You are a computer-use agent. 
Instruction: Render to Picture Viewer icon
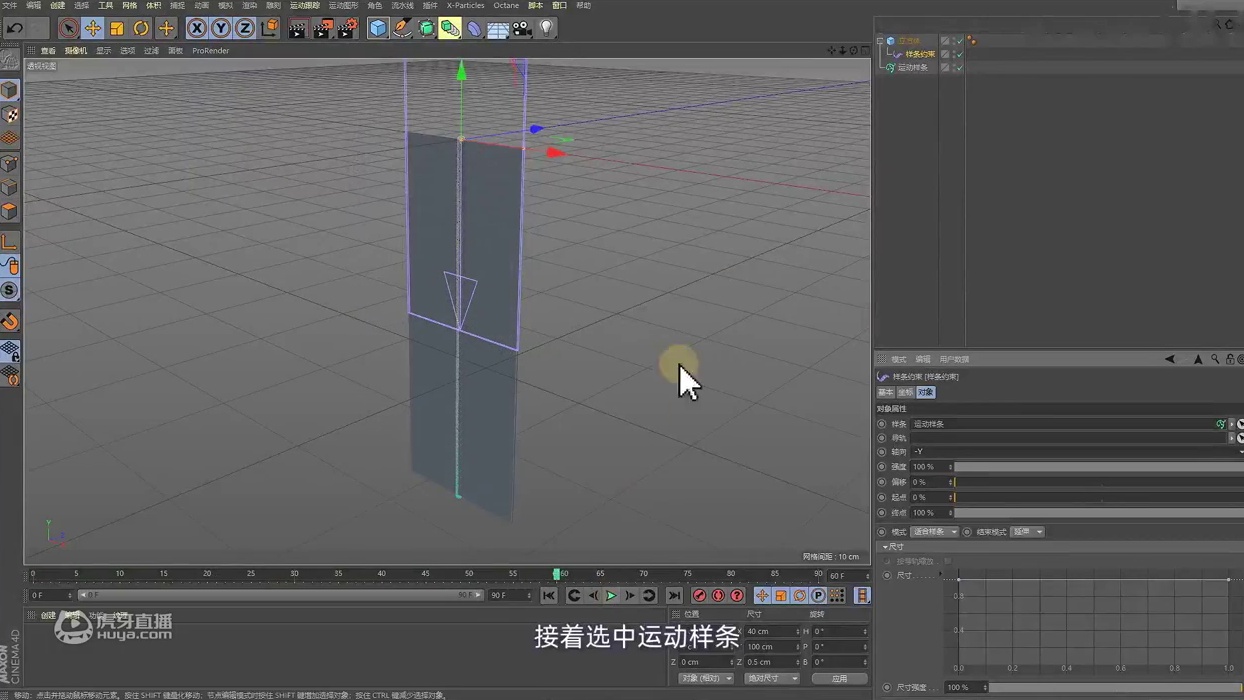pos(322,28)
